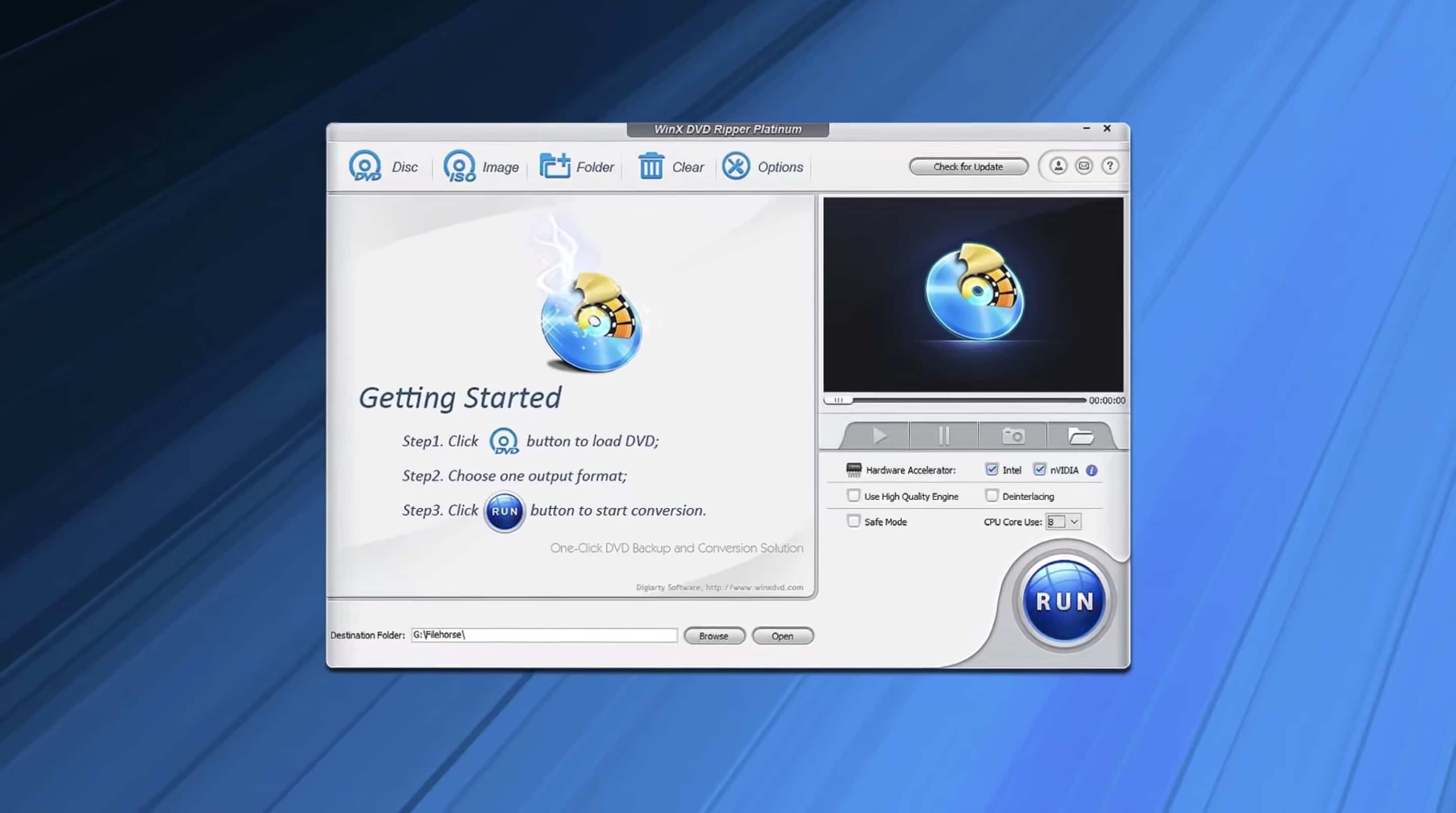Screen dimensions: 1456x813
Task: Click the Check for Update button
Action: [x=968, y=167]
